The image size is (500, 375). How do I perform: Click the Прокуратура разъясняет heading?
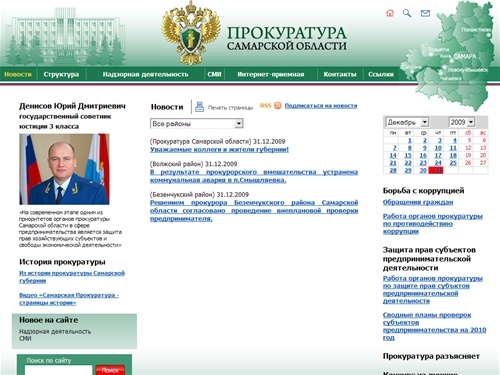(x=431, y=356)
